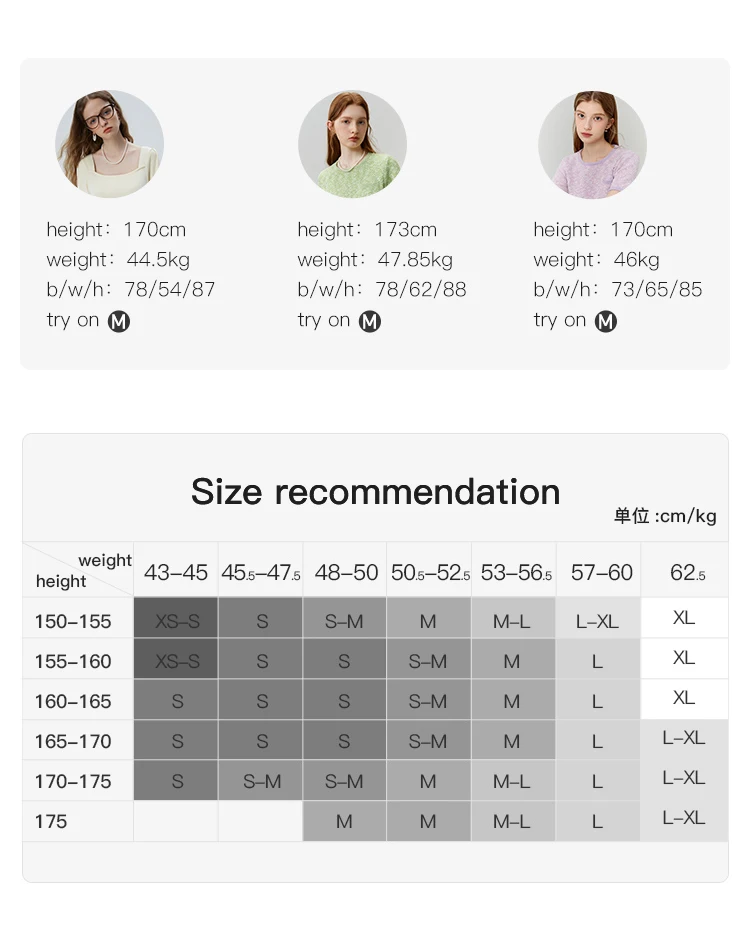Click L–XL cell in the 175 row
The image size is (750, 943).
[x=684, y=819]
